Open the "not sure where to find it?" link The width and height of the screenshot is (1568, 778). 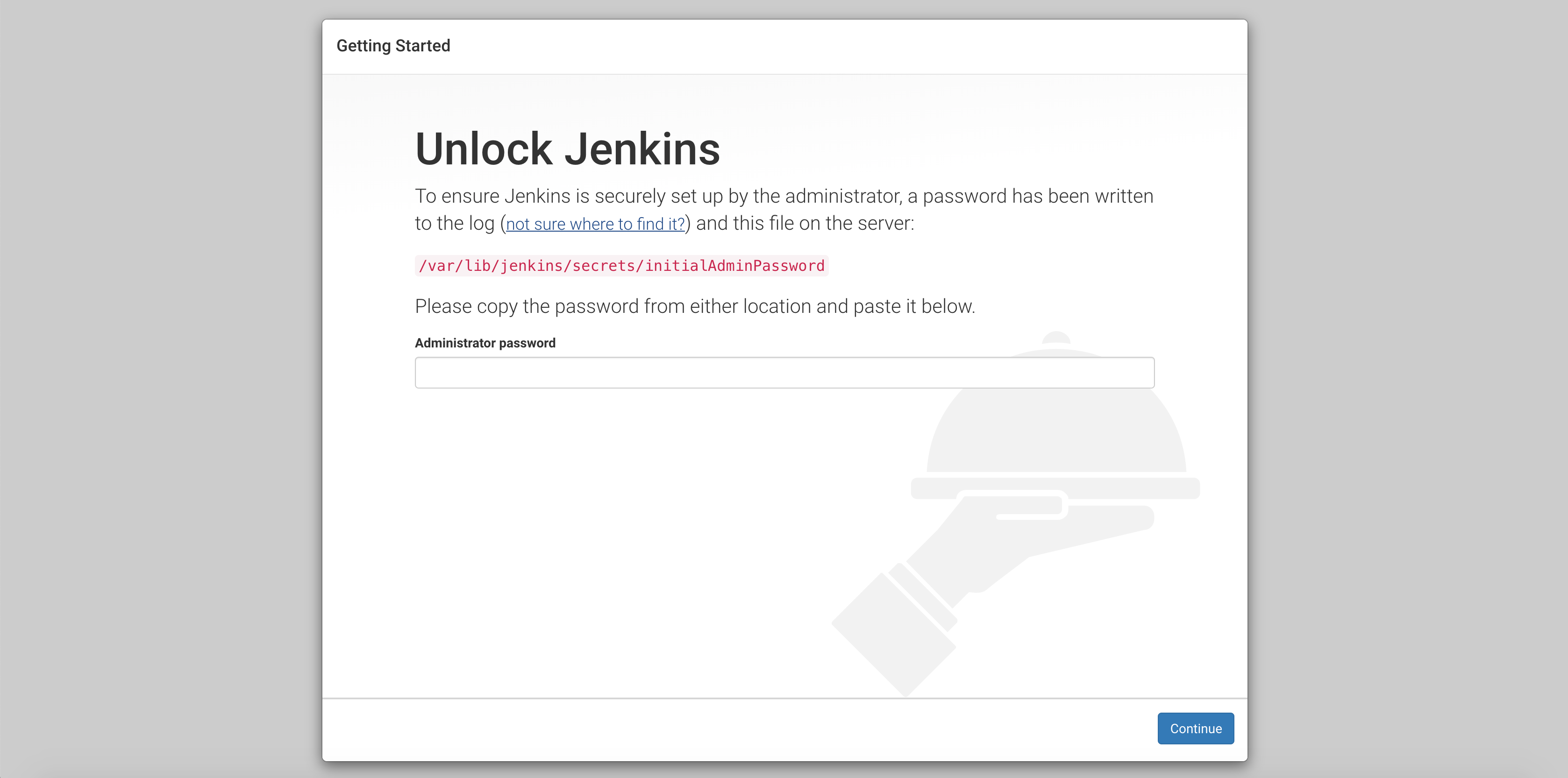[595, 223]
